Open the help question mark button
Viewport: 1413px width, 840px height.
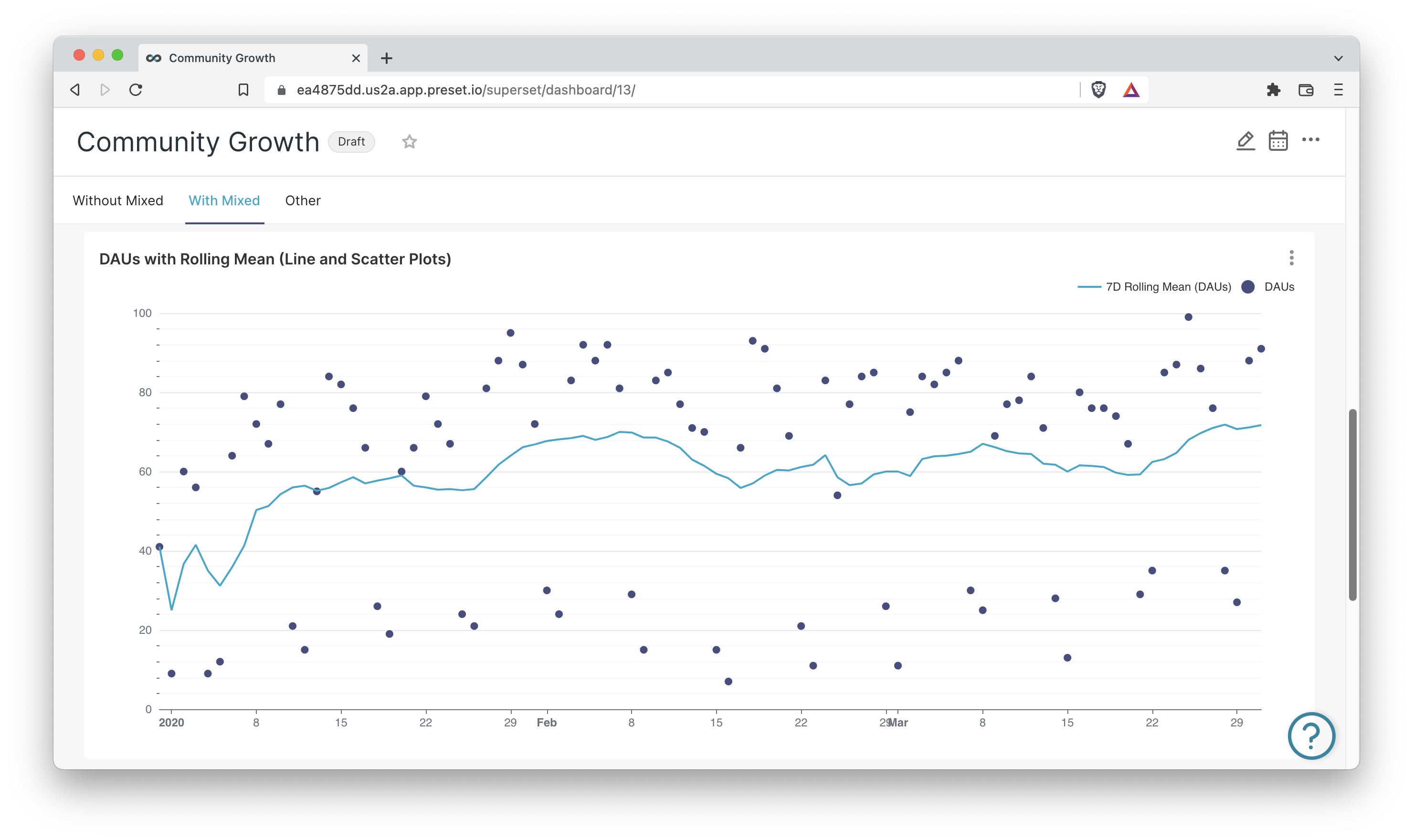1312,736
